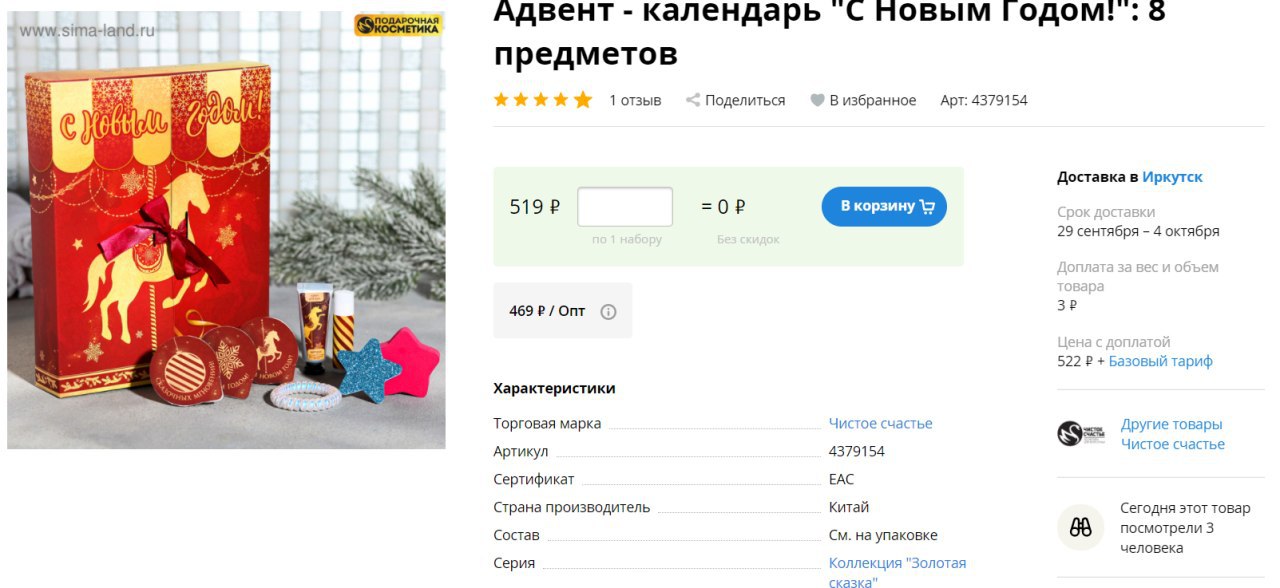
Task: Click the Чистое счастье brand logo icon
Action: 1081,434
